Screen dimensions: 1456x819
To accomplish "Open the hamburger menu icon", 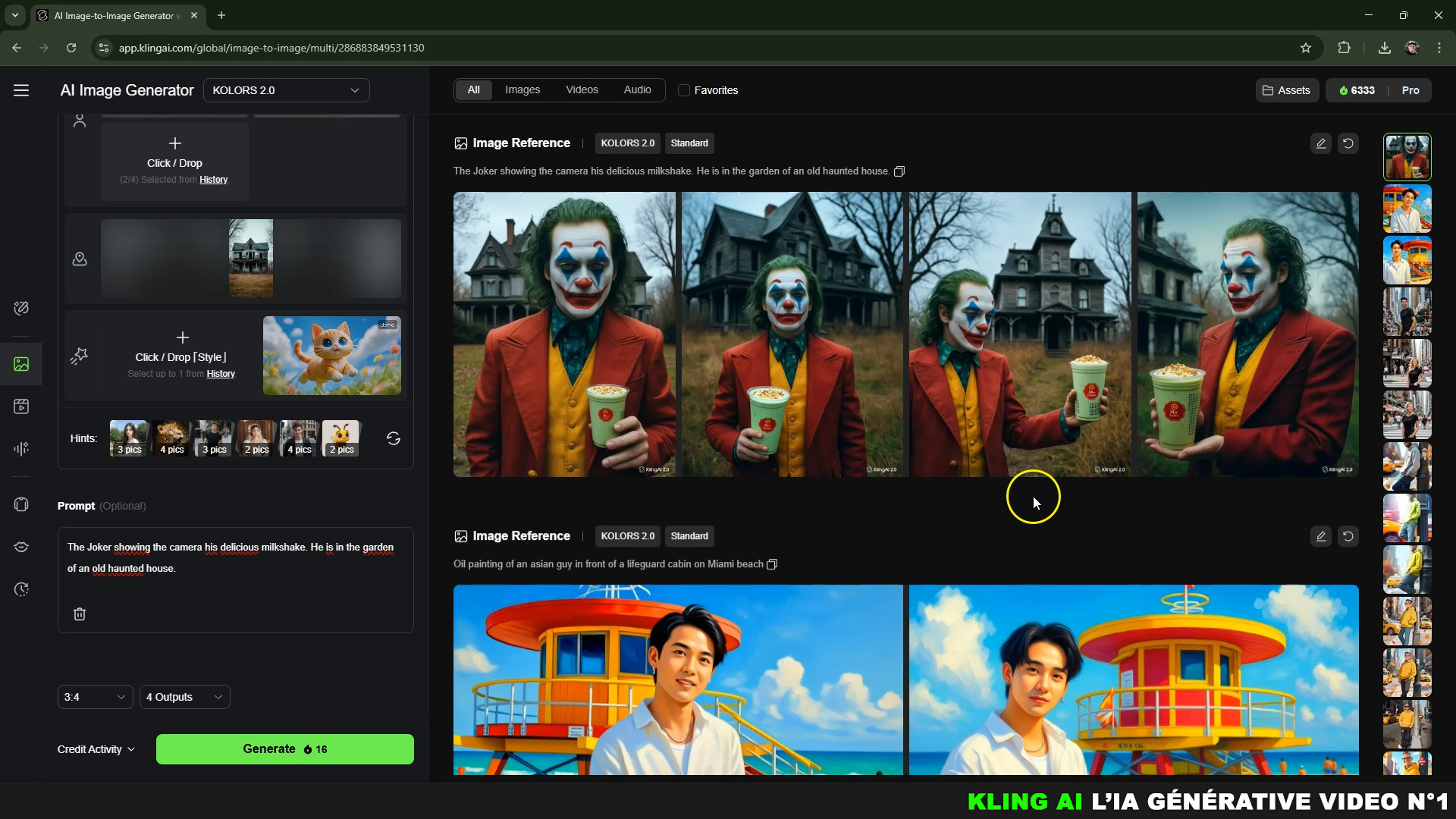I will (x=21, y=90).
